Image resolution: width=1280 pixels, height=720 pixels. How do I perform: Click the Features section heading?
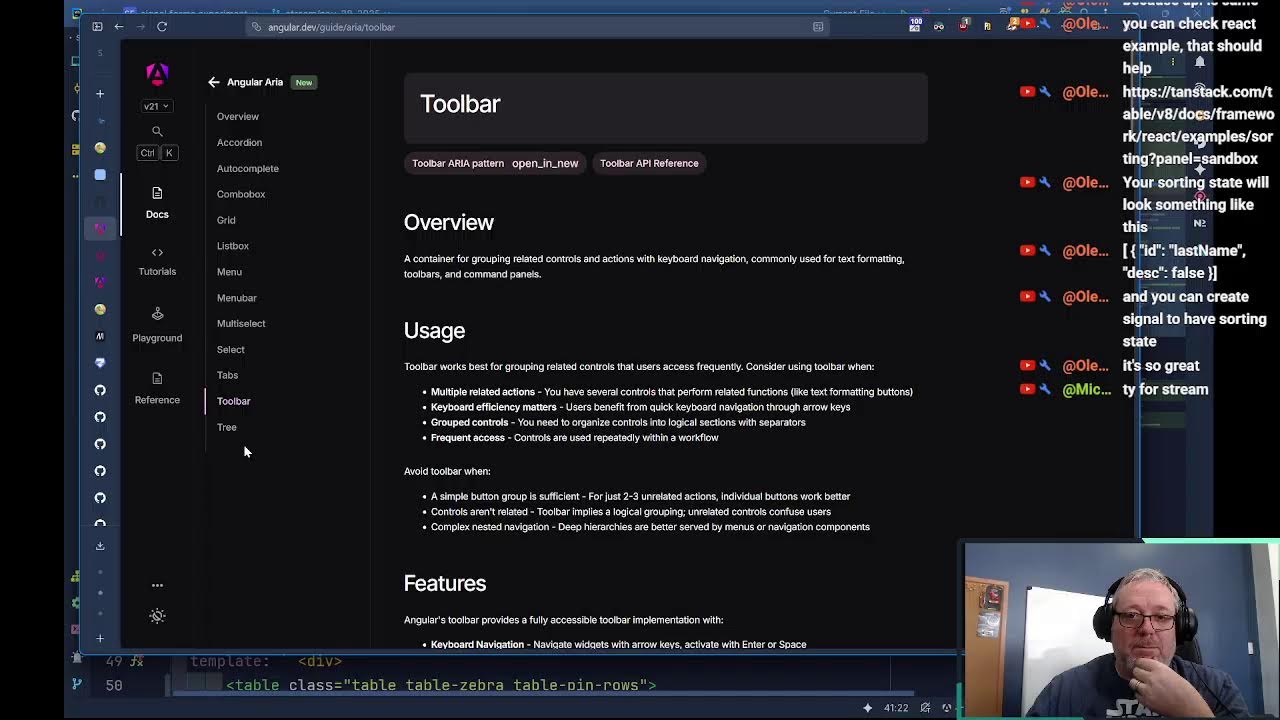tap(445, 584)
